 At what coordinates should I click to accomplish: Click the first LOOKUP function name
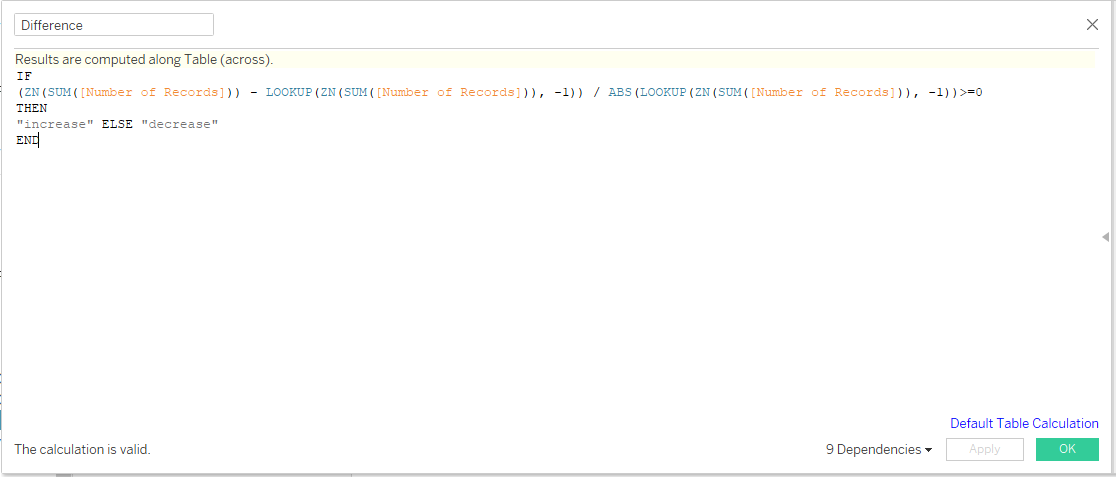point(289,92)
